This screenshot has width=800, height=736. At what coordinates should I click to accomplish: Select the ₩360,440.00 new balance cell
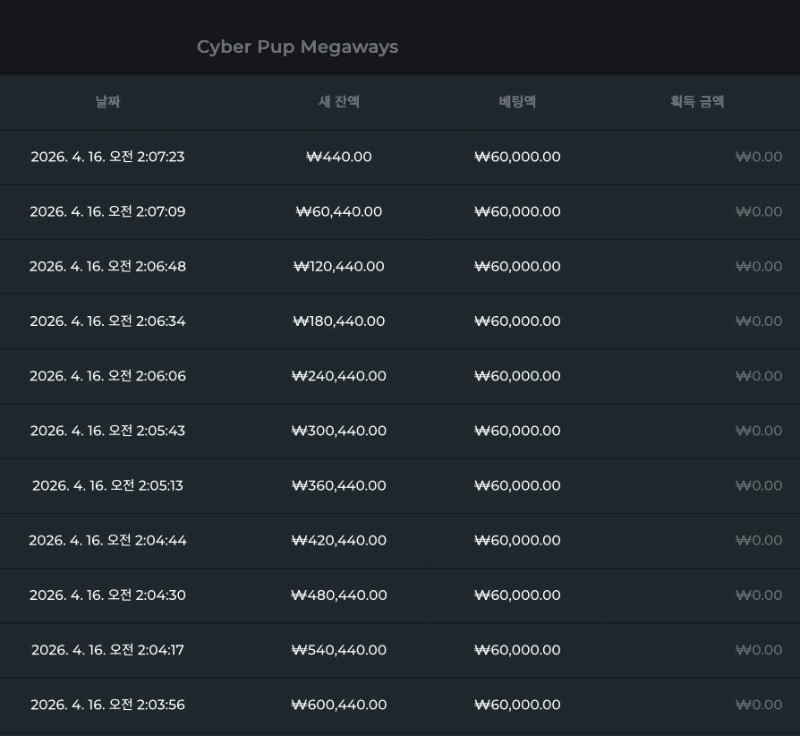click(x=338, y=486)
